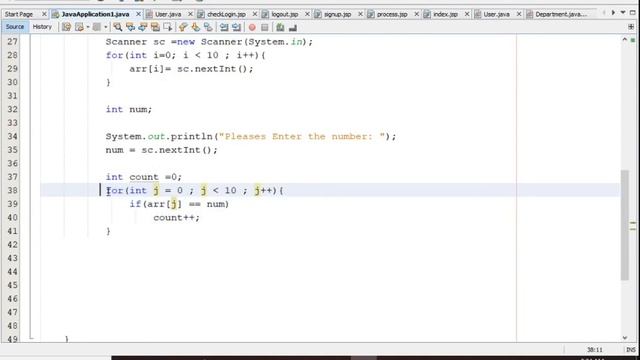Toggle Highlight Search in the editor toolbar
The height and width of the screenshot is (360, 640).
[155, 27]
